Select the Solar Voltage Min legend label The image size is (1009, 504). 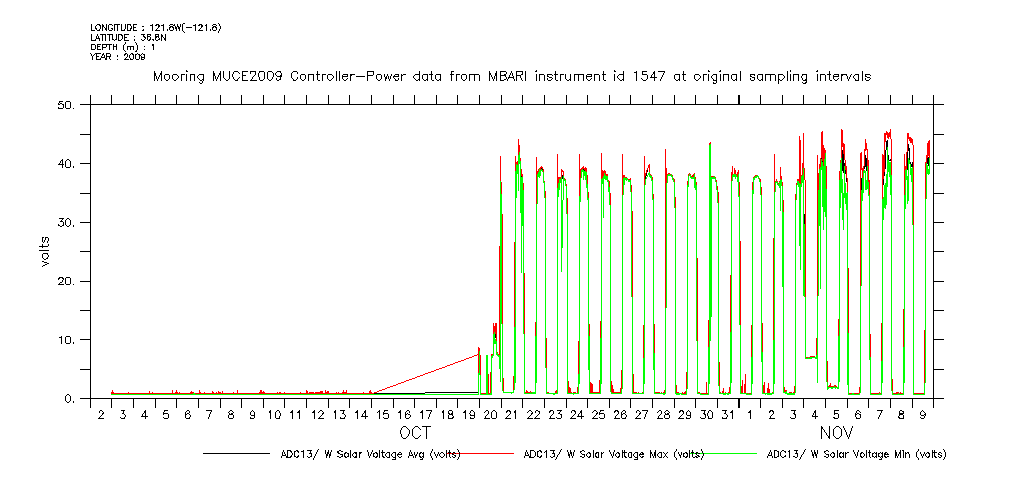[x=856, y=454]
